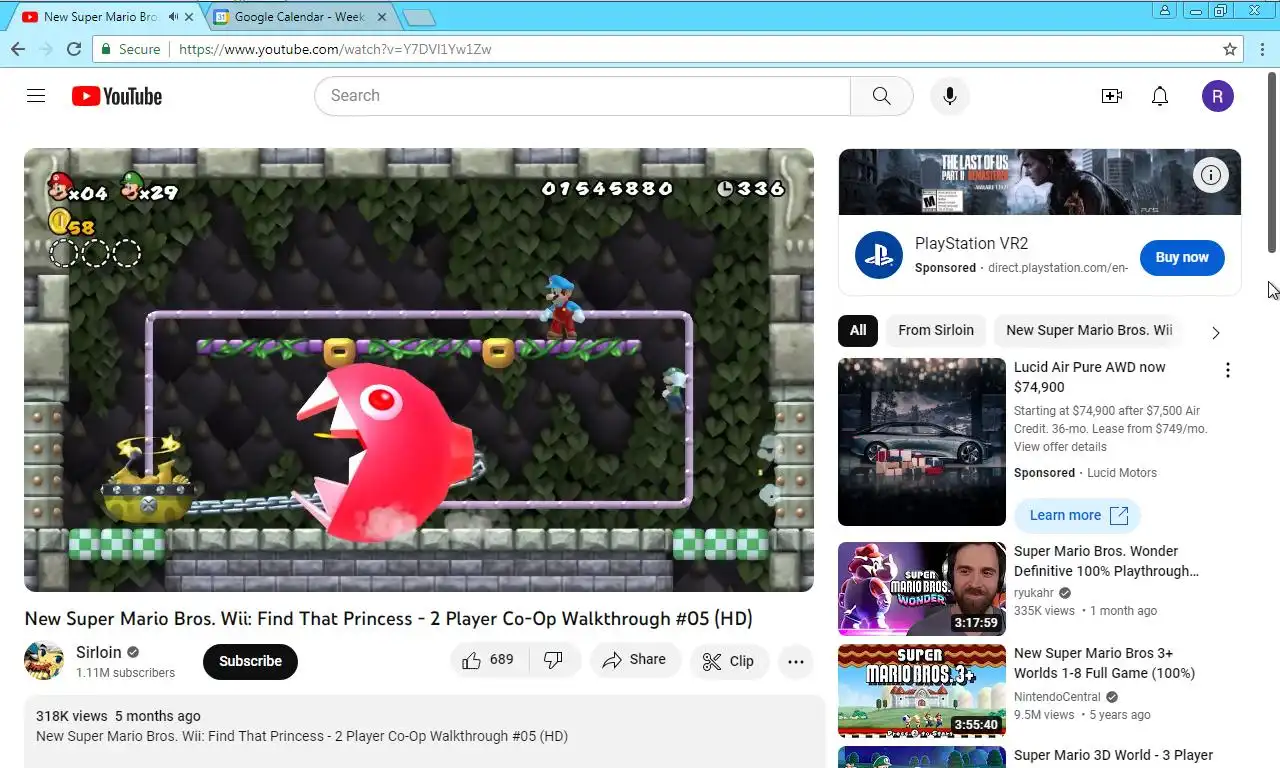Select the All filter chip

(x=858, y=330)
